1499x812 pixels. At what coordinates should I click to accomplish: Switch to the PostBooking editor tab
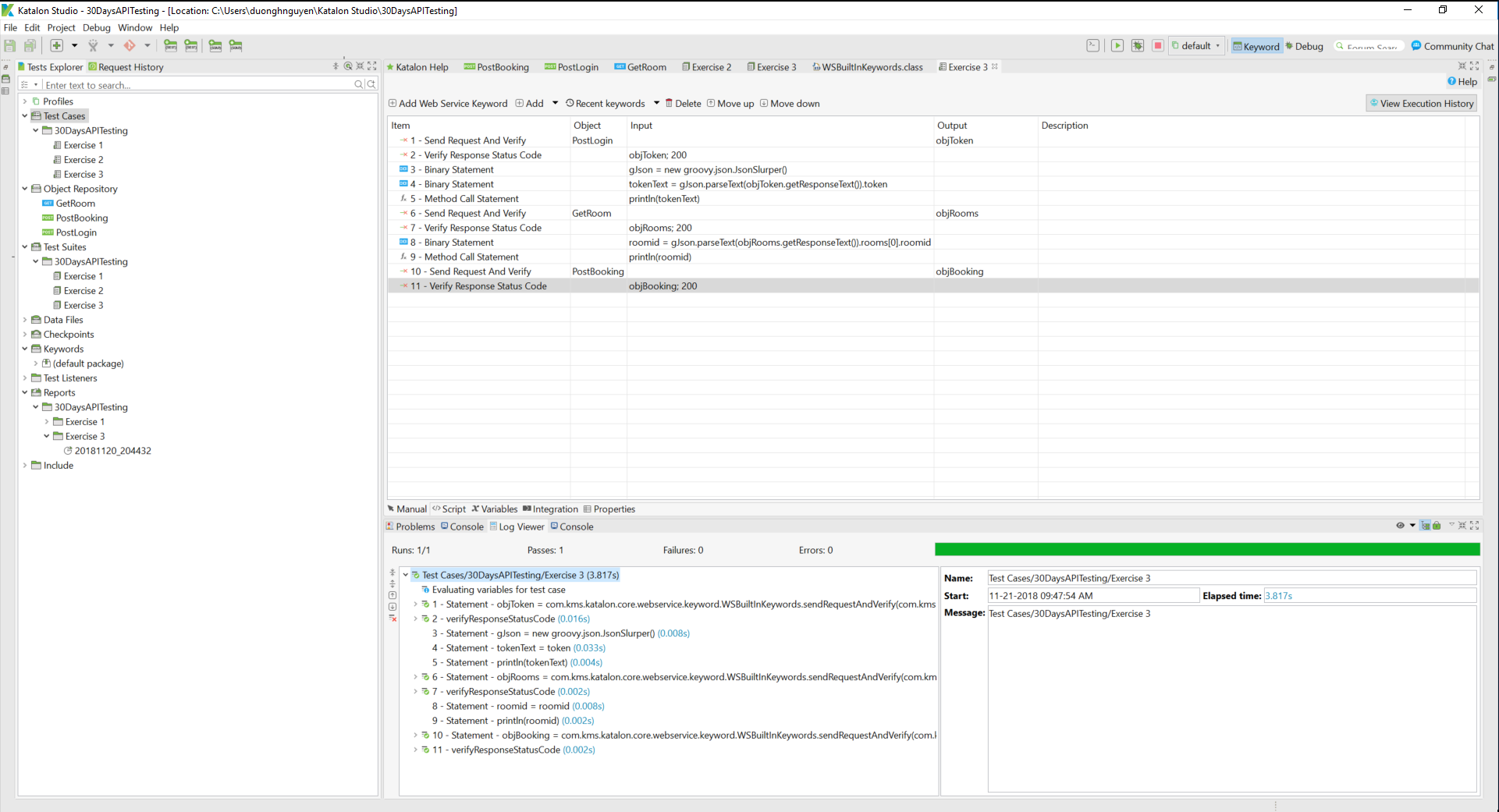point(496,67)
